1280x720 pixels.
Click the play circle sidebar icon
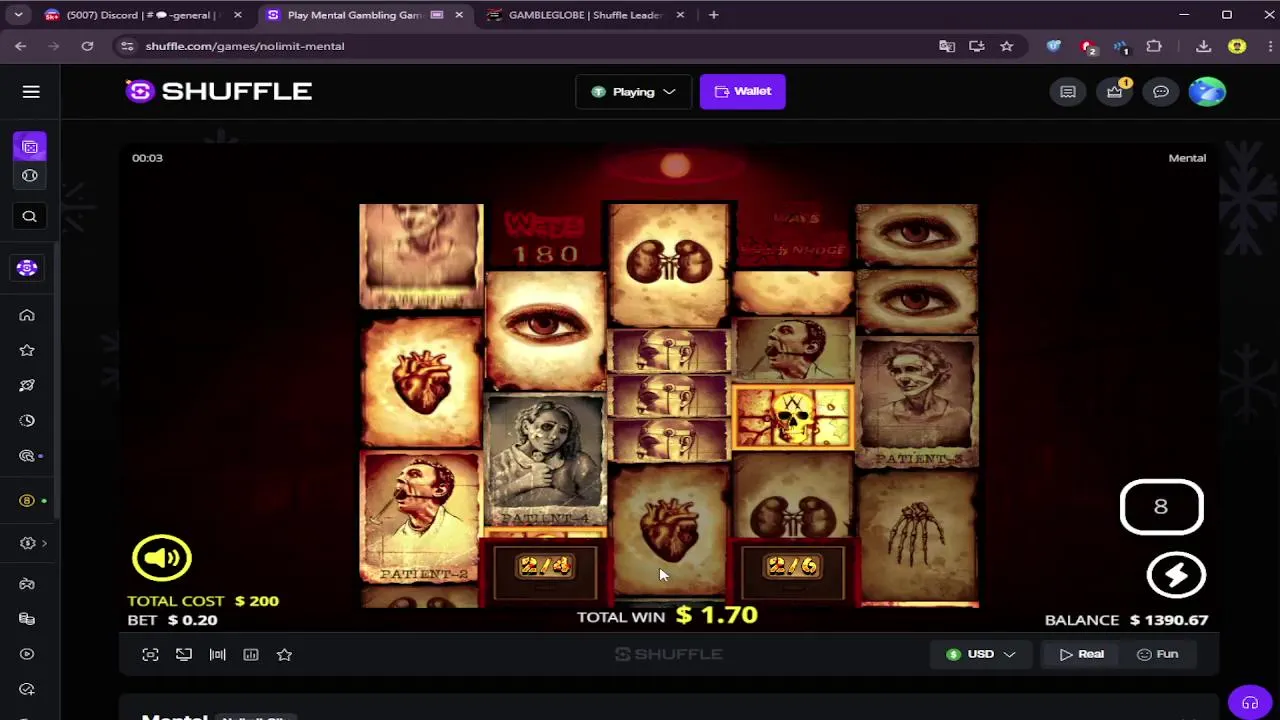pos(27,654)
